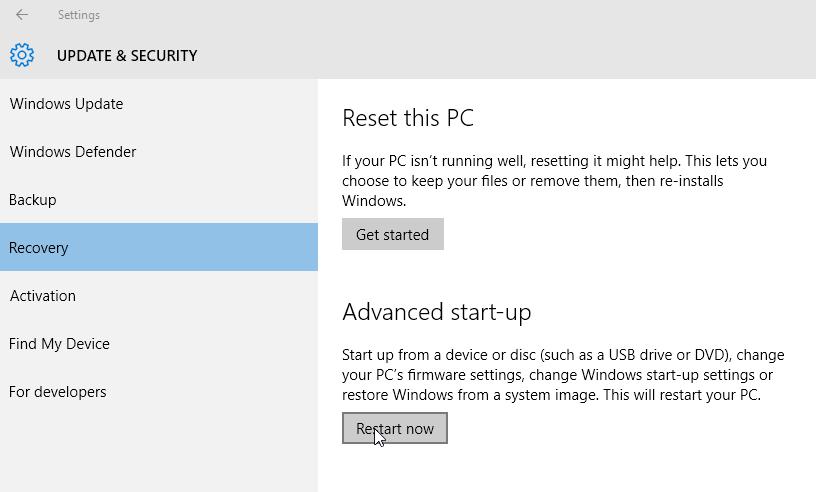Click the Advanced start-up description paragraph
The height and width of the screenshot is (492, 816).
pyautogui.click(x=562, y=375)
